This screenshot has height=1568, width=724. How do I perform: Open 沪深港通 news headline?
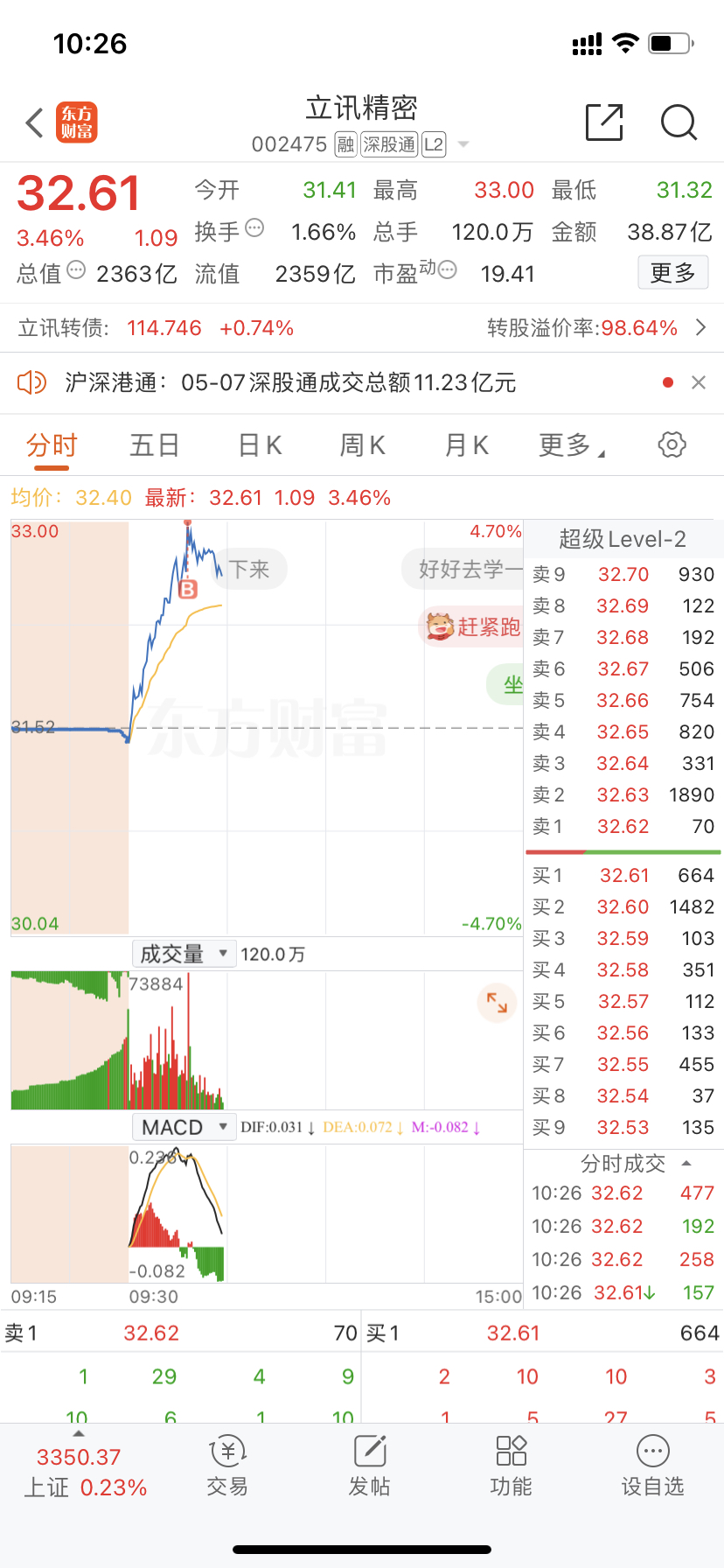tap(290, 382)
